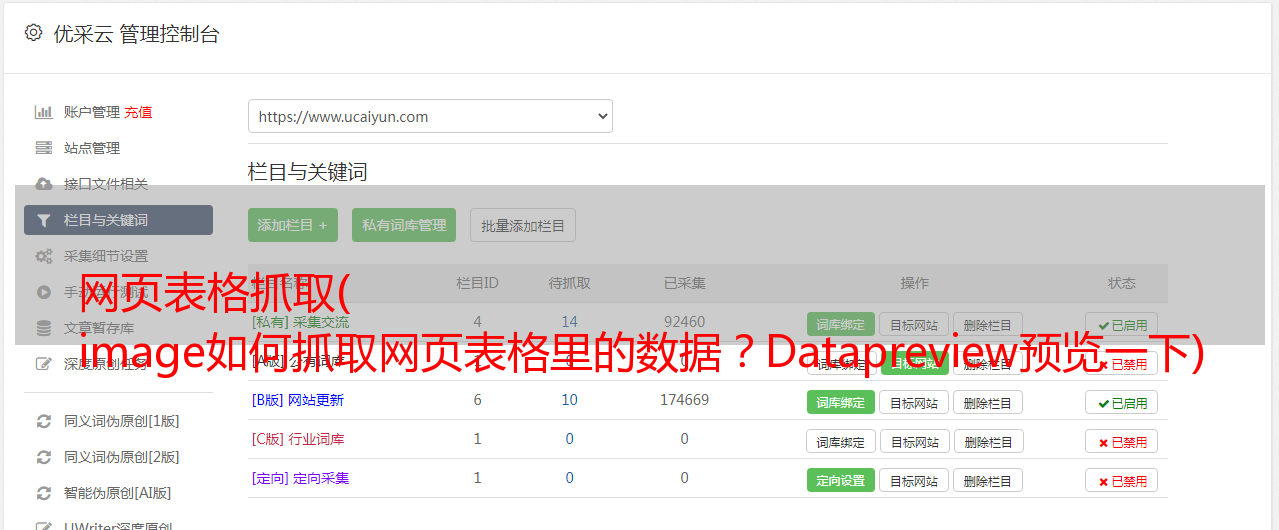Open 账户管理 in the sidebar
The width and height of the screenshot is (1279, 530).
pos(92,112)
